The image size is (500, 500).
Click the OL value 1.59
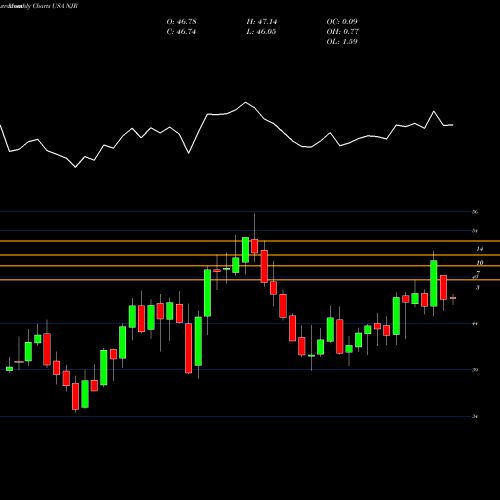pos(350,42)
